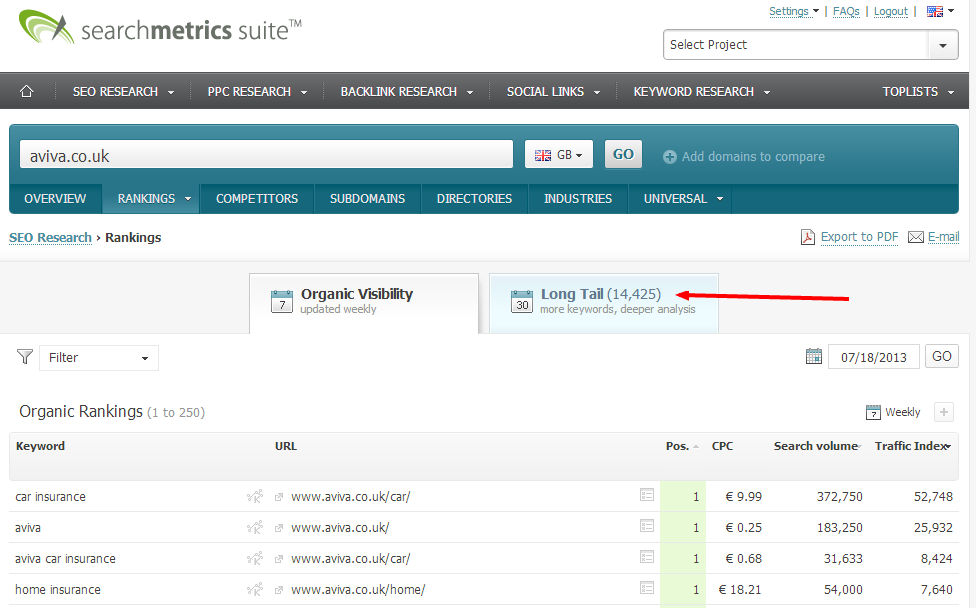Switch to the OVERVIEW tab
Screen dimensions: 976x608
55,199
